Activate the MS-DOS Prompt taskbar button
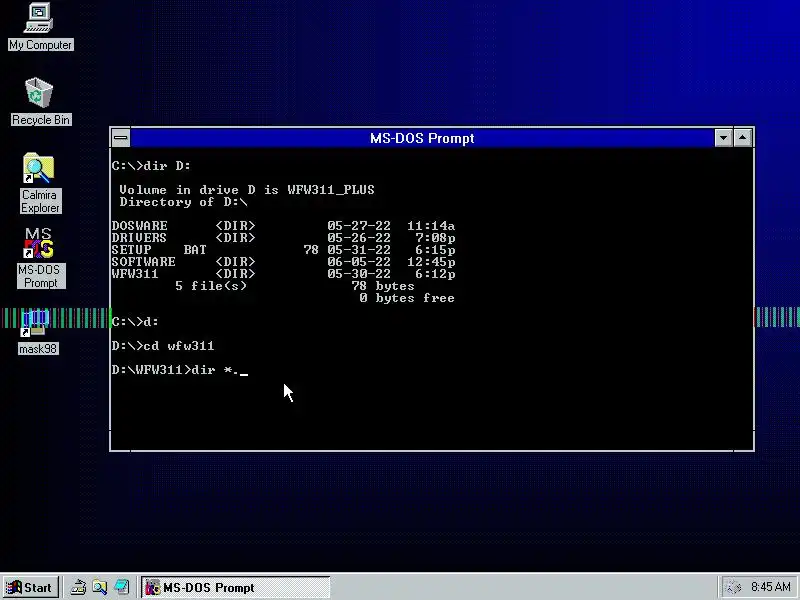Screen dimensions: 800x600 pos(235,587)
